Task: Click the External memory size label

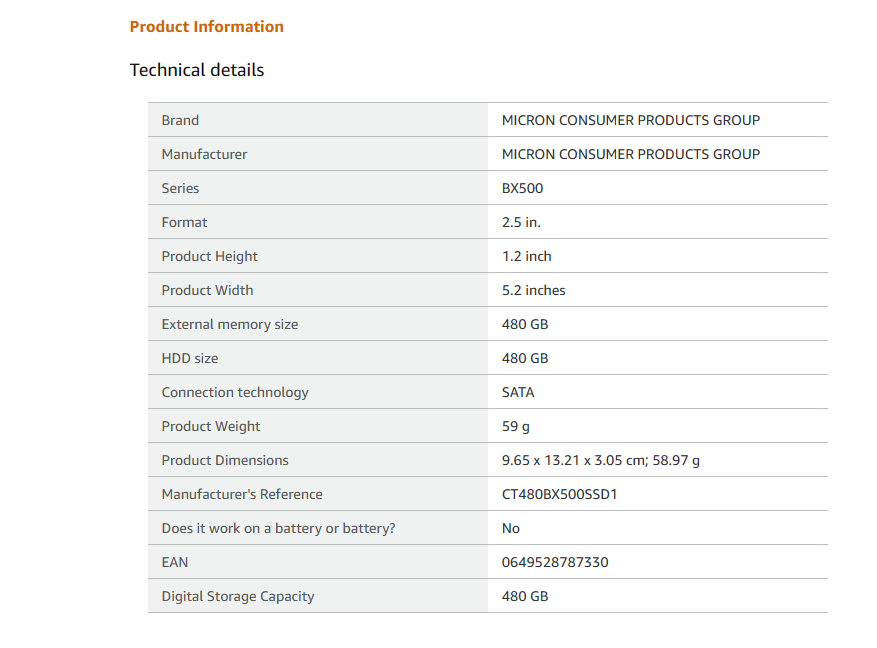Action: [229, 324]
